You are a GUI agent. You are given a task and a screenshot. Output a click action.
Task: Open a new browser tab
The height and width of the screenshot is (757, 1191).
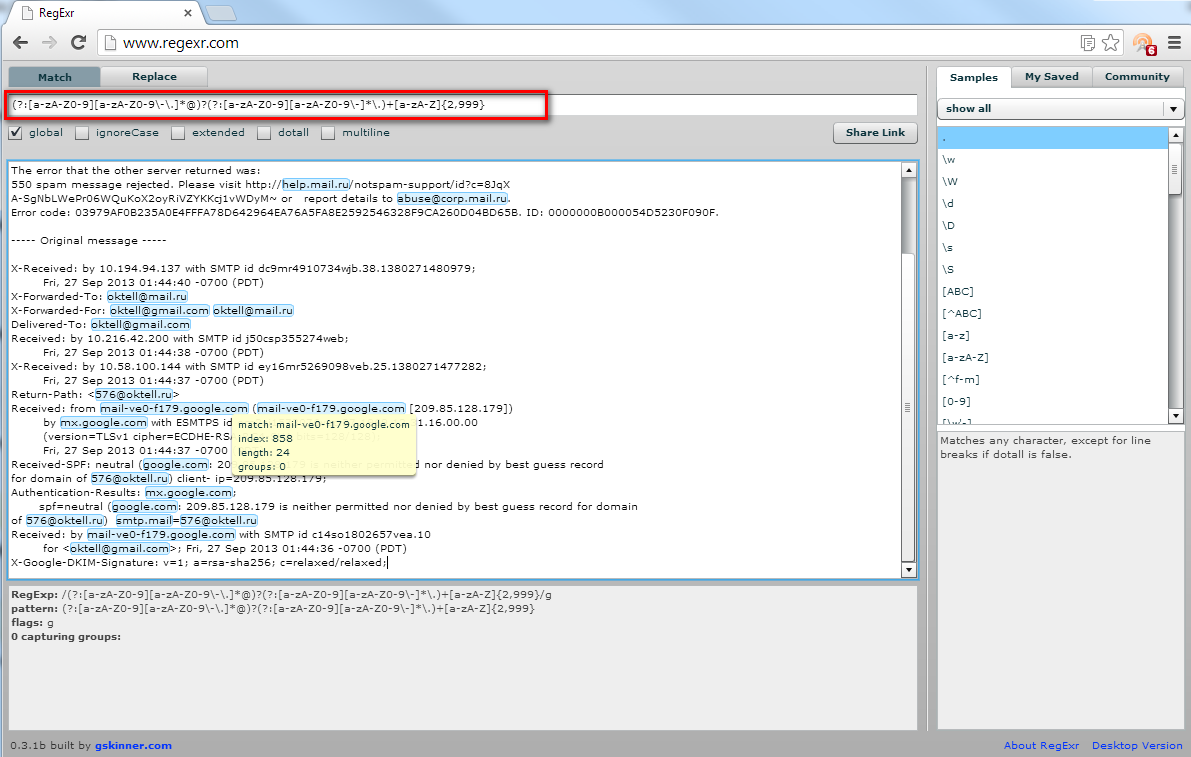pos(221,12)
